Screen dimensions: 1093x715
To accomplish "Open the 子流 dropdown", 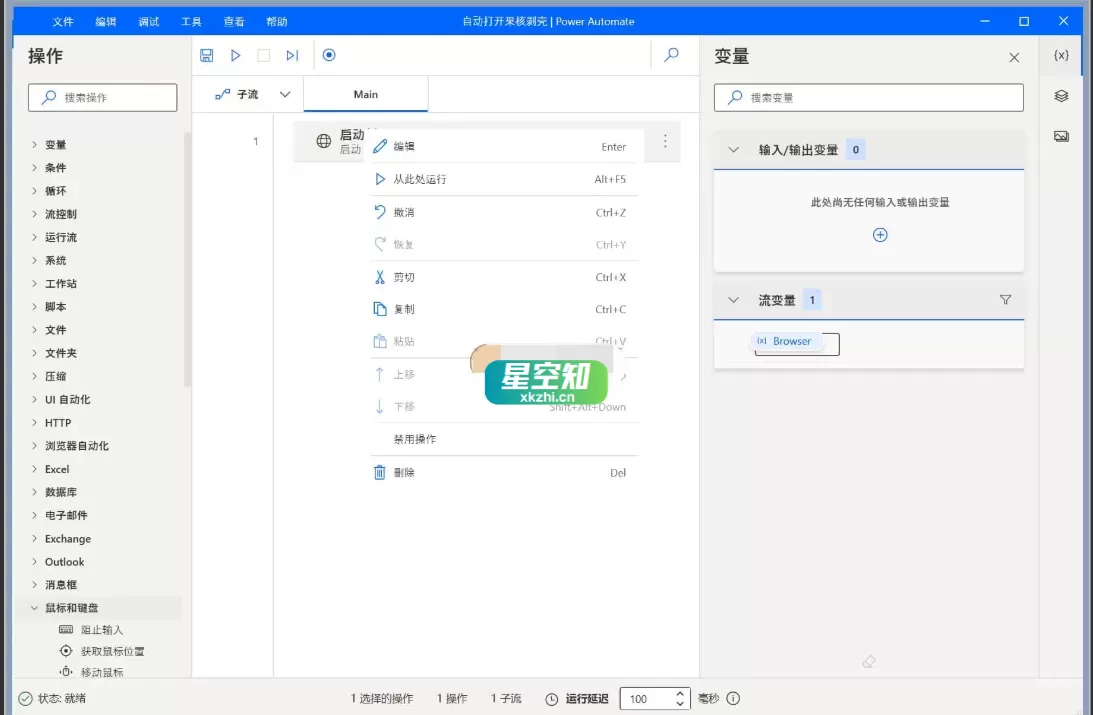I will coord(284,92).
